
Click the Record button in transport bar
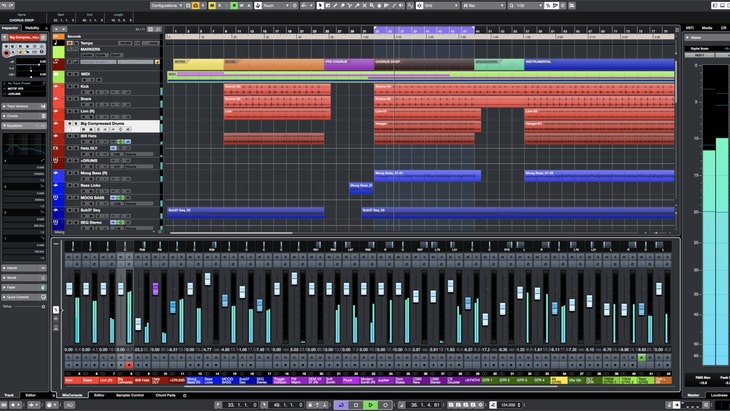385,405
